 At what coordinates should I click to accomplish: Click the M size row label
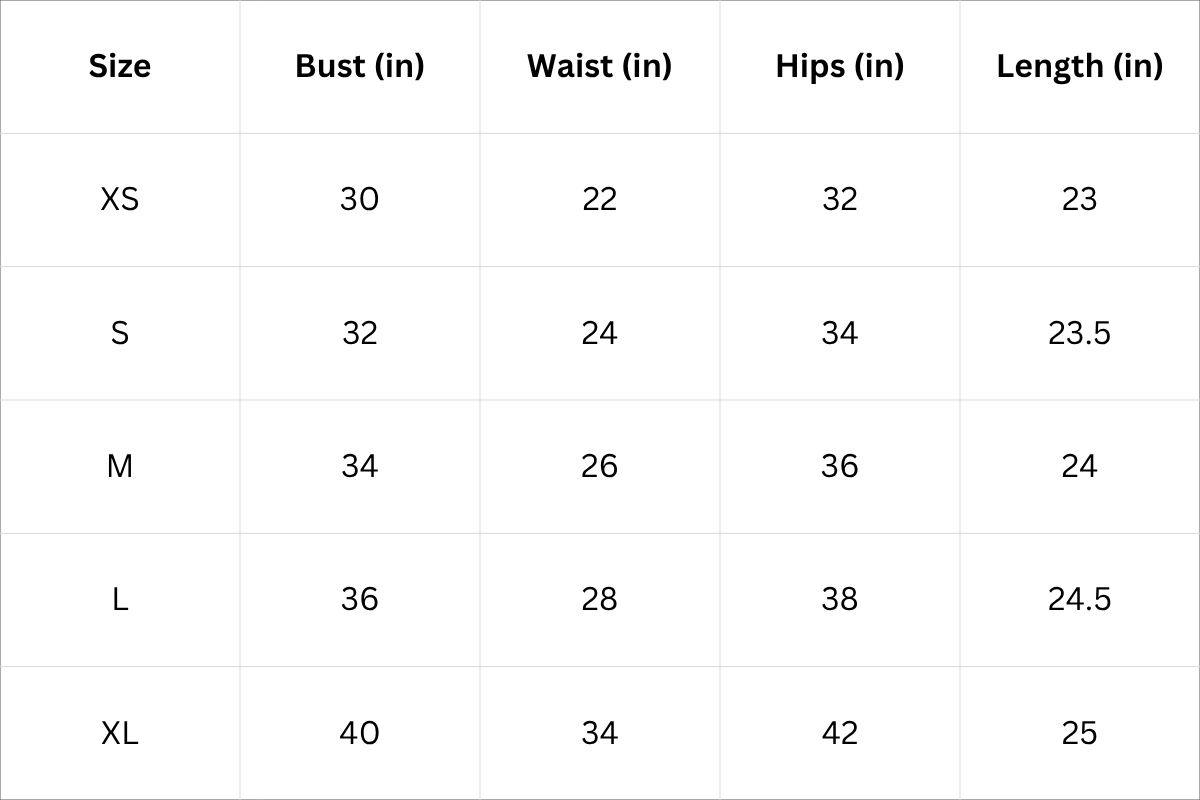click(120, 466)
